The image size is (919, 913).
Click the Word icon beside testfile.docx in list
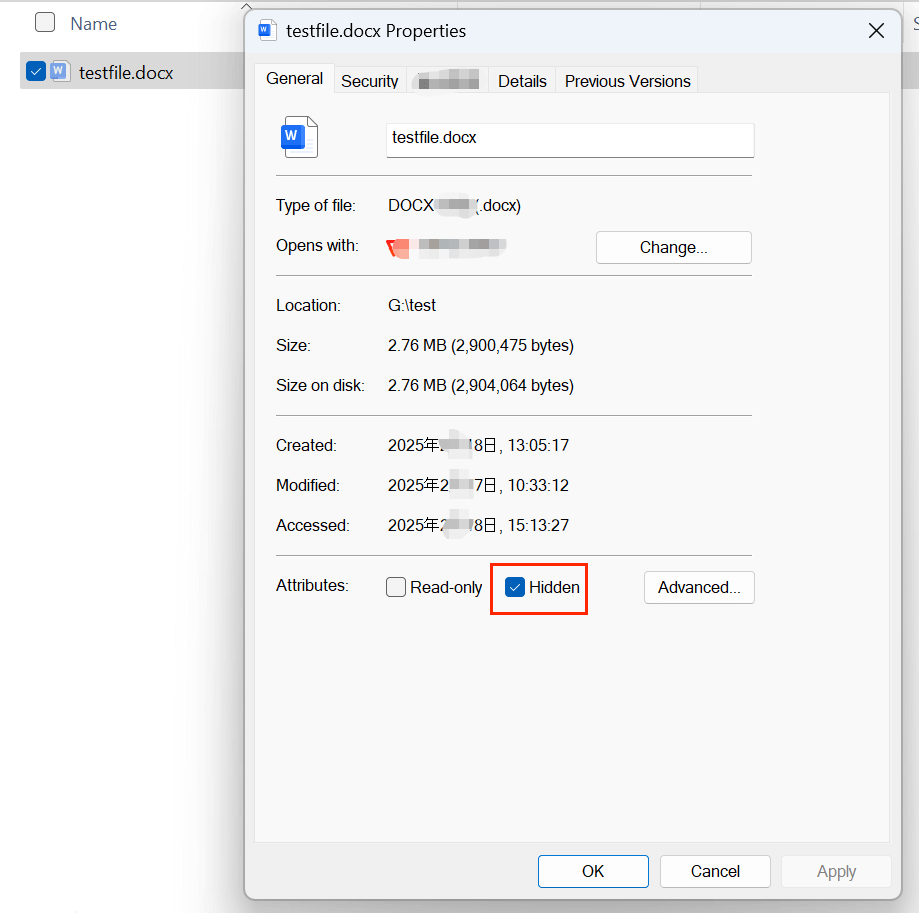pos(60,72)
